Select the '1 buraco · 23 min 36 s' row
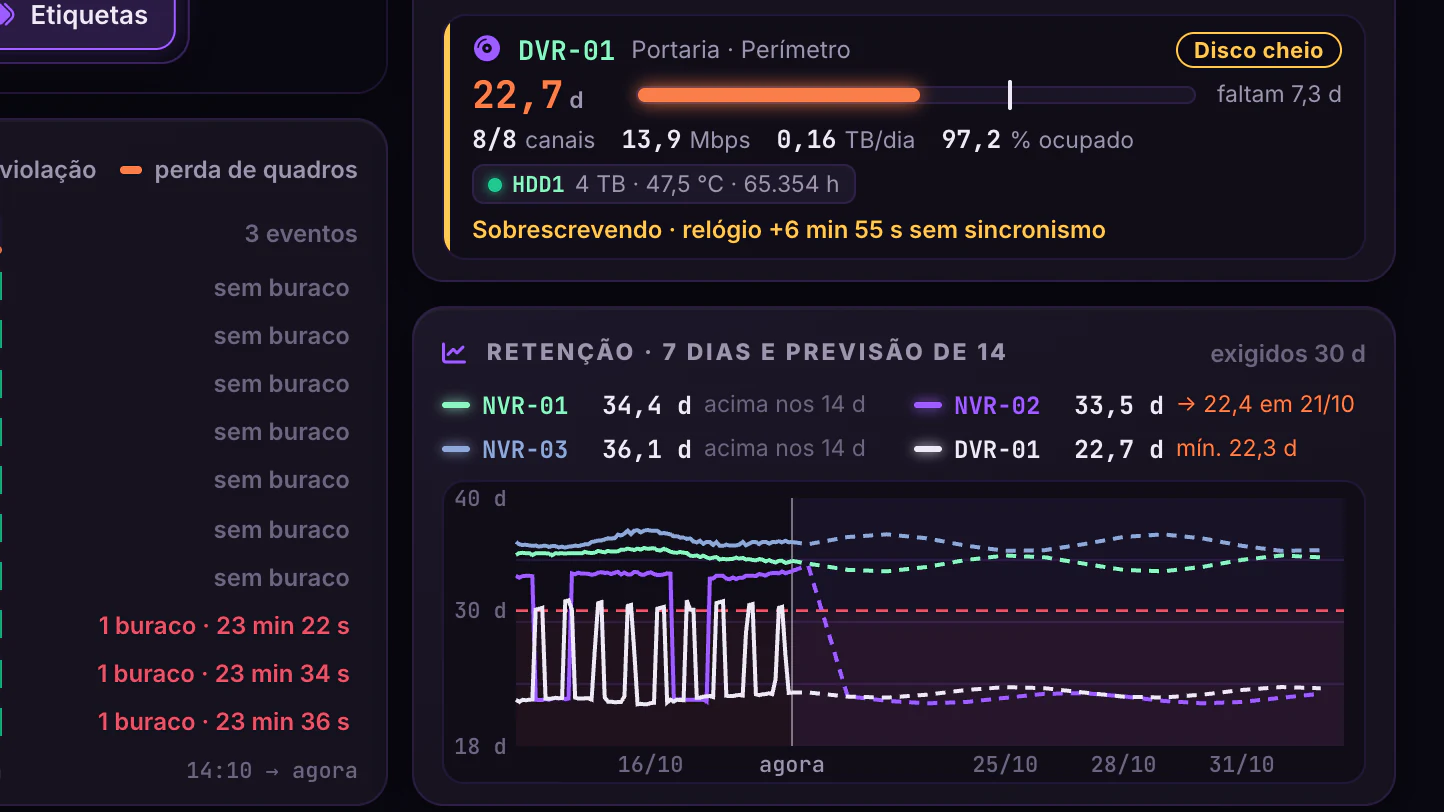1444x812 pixels. coord(223,722)
